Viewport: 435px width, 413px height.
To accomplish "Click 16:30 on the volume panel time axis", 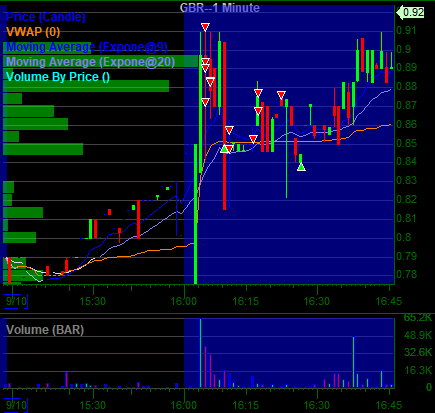I will [317, 405].
